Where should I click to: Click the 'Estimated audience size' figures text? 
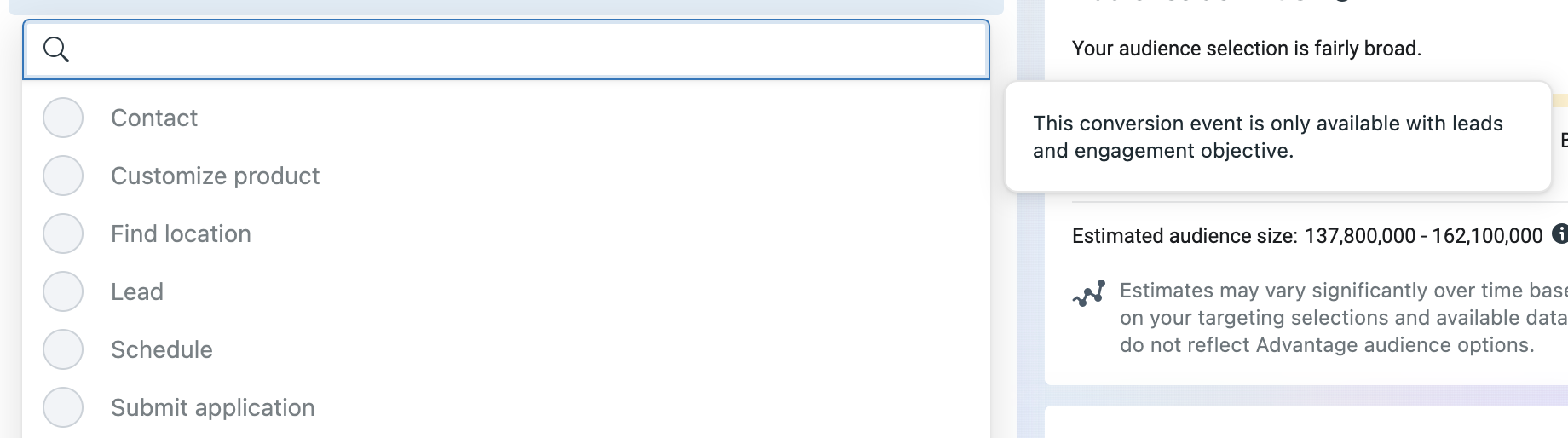point(1307,236)
